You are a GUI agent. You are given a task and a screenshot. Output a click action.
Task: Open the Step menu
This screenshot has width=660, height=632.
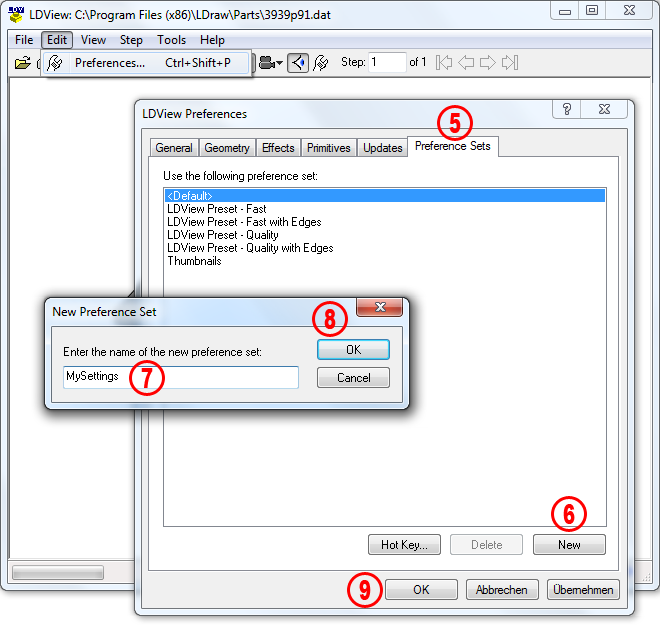click(131, 40)
